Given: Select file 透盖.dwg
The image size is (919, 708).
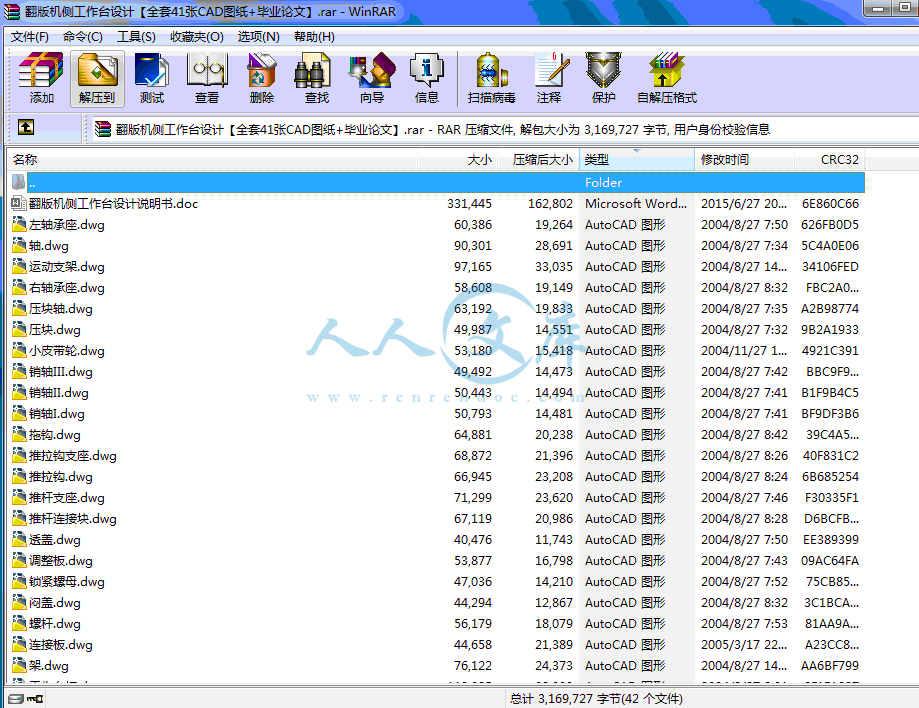Looking at the screenshot, I should click(x=55, y=540).
